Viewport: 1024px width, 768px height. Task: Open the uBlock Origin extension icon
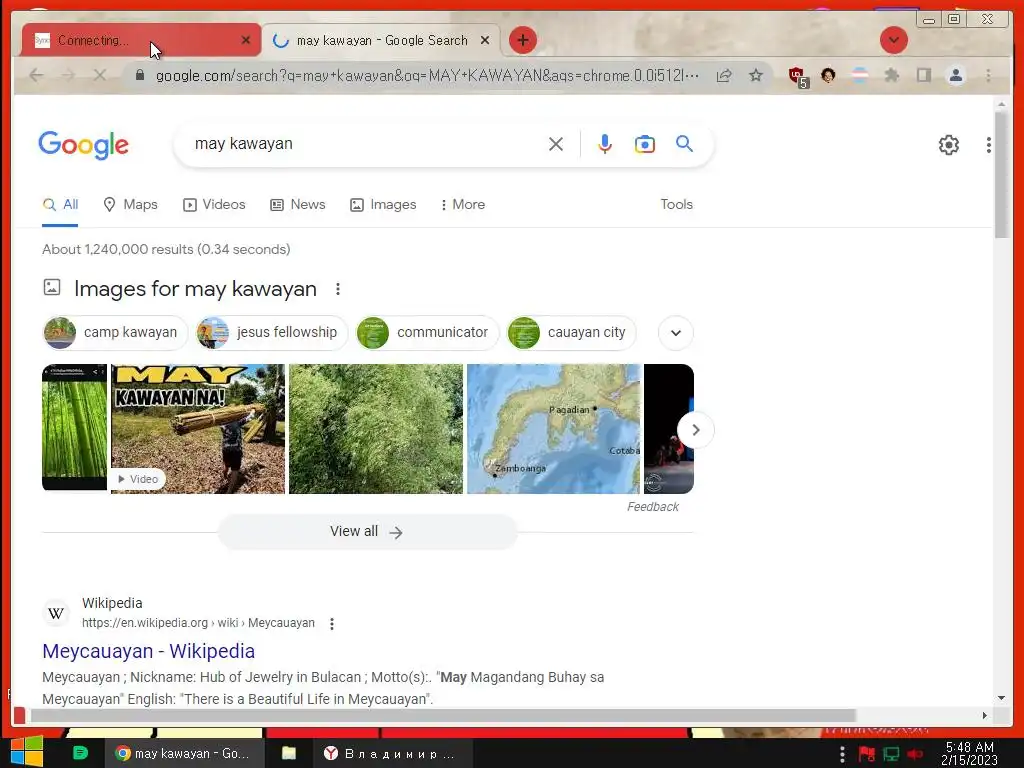pyautogui.click(x=797, y=76)
